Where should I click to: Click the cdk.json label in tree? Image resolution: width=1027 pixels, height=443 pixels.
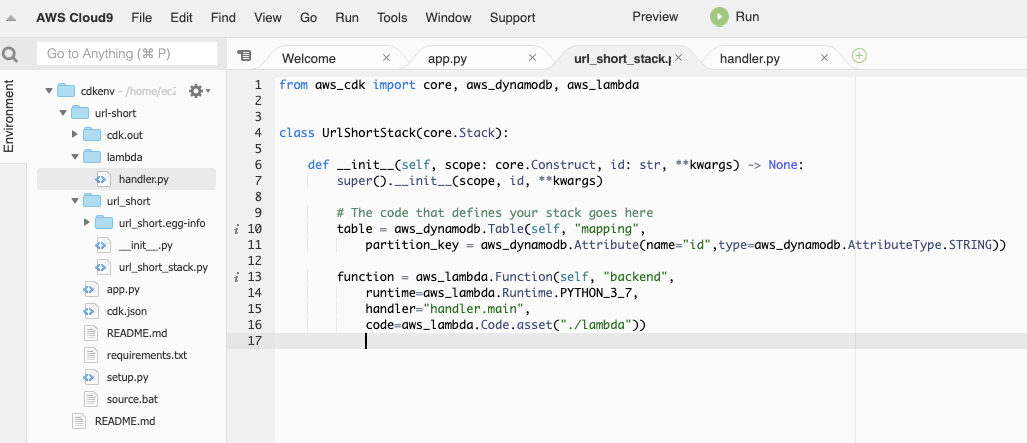[x=127, y=311]
